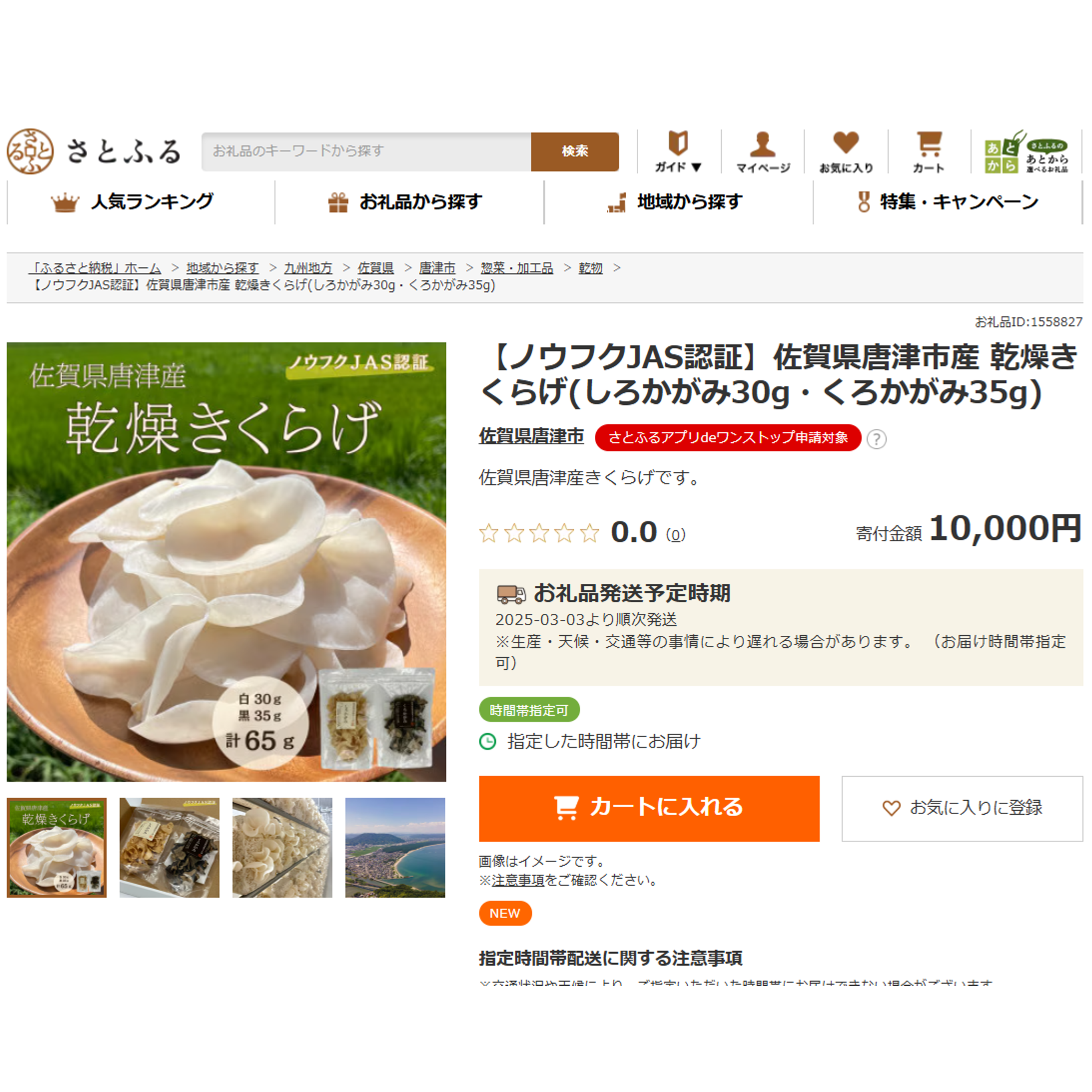Toggle お気に入りに登録 favorite button
This screenshot has height=1092, width=1092.
click(x=962, y=808)
